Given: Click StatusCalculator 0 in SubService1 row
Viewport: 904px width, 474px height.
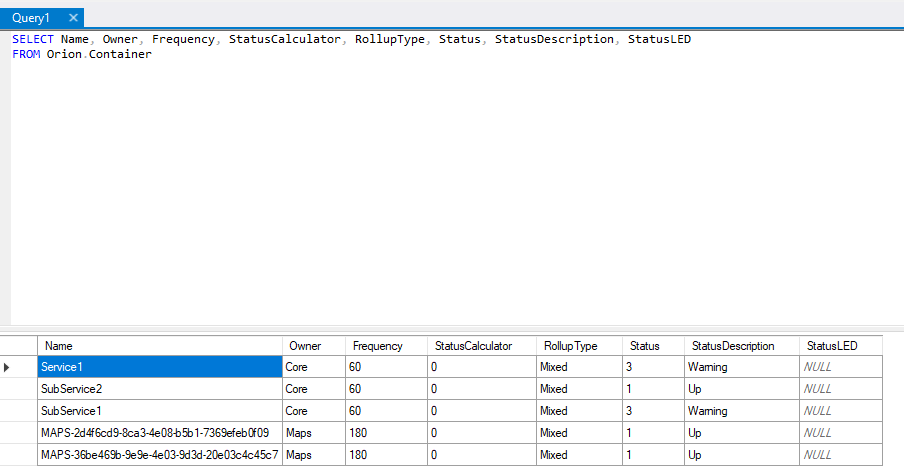Looking at the screenshot, I should (481, 411).
